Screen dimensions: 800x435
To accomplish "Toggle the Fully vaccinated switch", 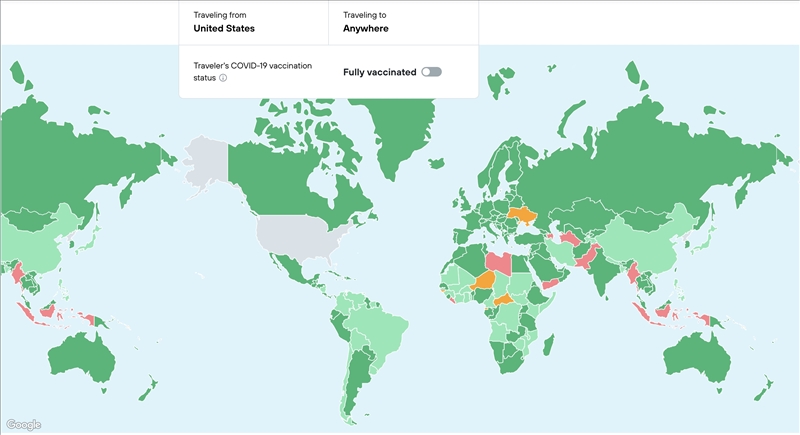I will tap(431, 72).
